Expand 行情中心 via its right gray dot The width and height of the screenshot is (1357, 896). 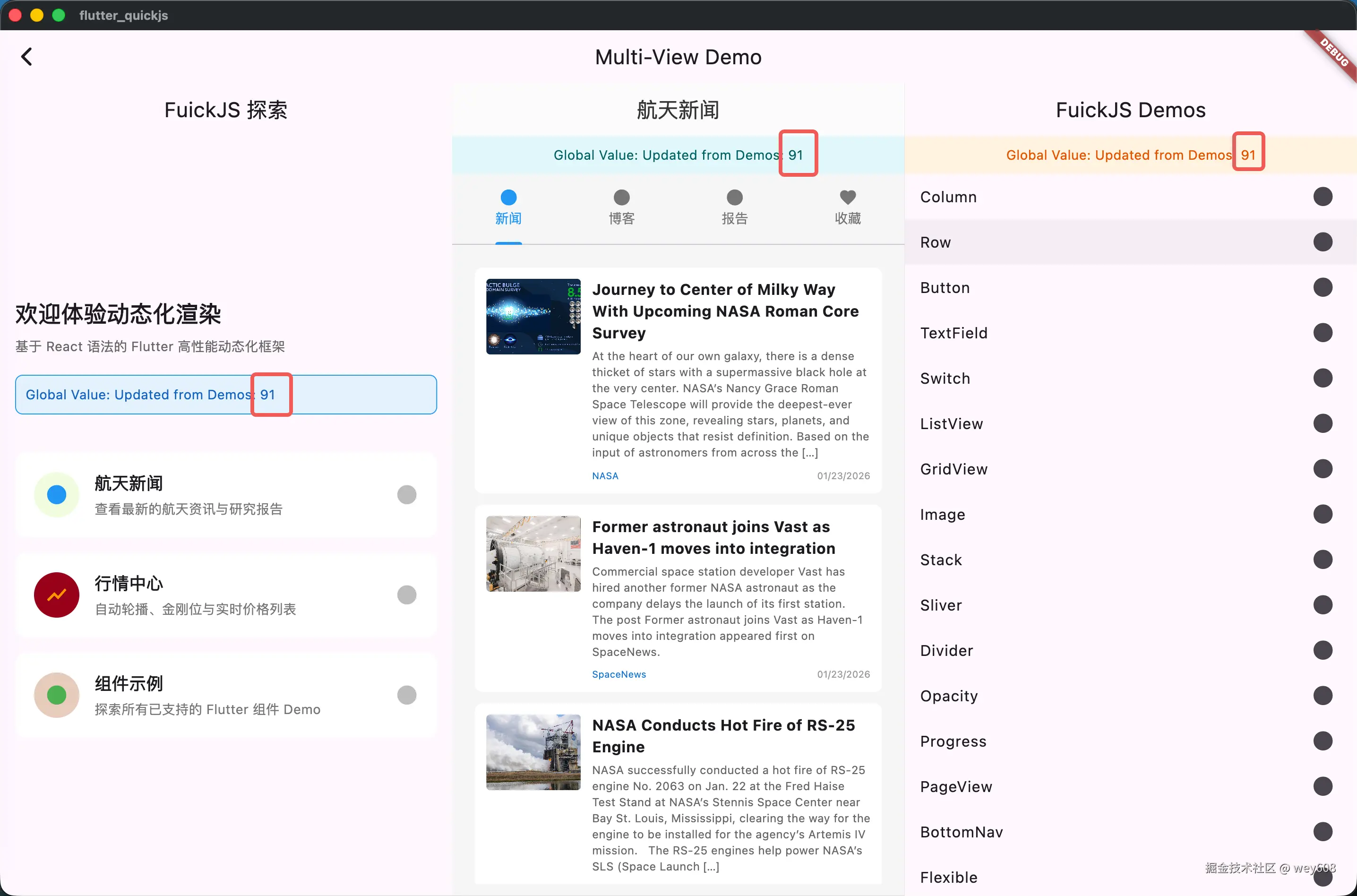click(406, 595)
